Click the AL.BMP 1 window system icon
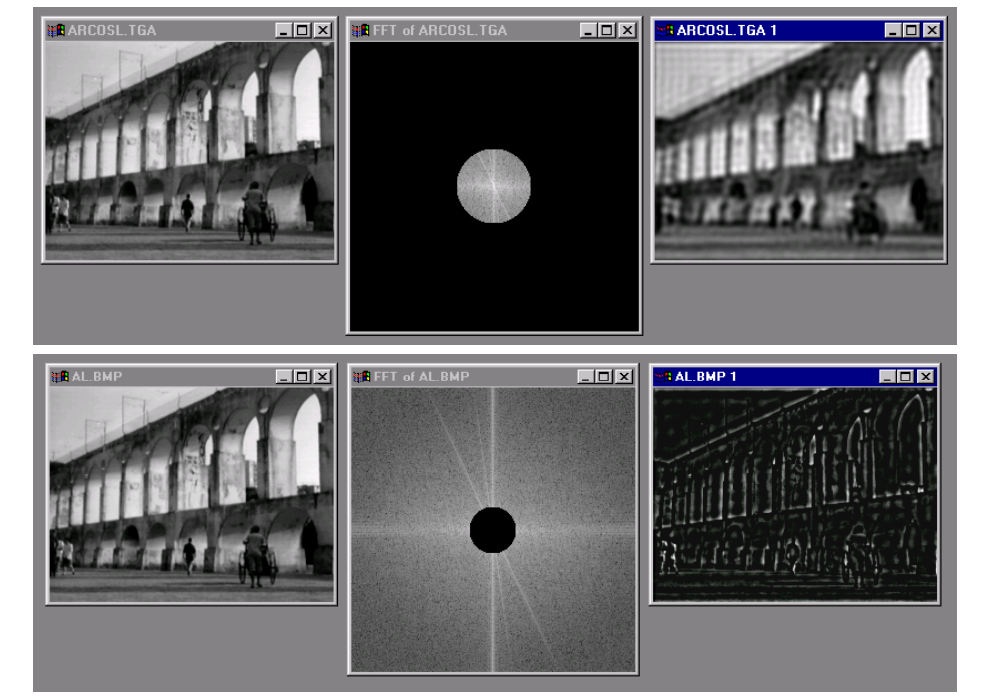 [x=663, y=377]
